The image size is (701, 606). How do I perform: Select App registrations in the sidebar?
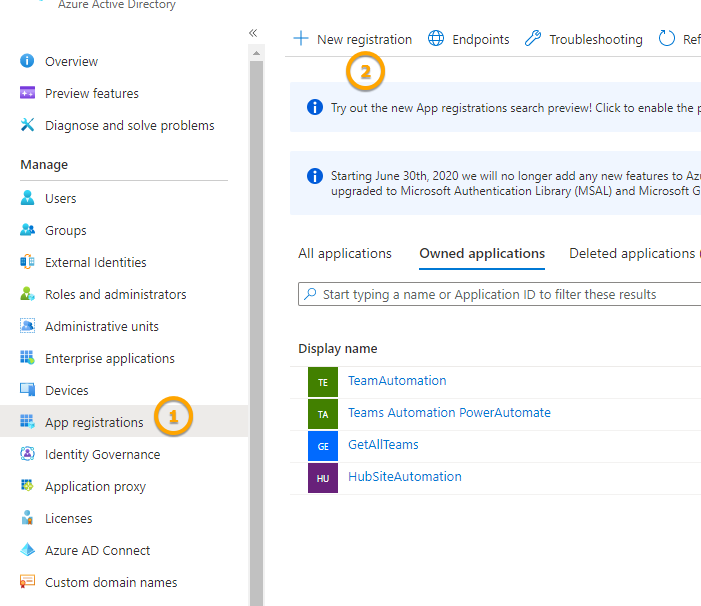124,421
